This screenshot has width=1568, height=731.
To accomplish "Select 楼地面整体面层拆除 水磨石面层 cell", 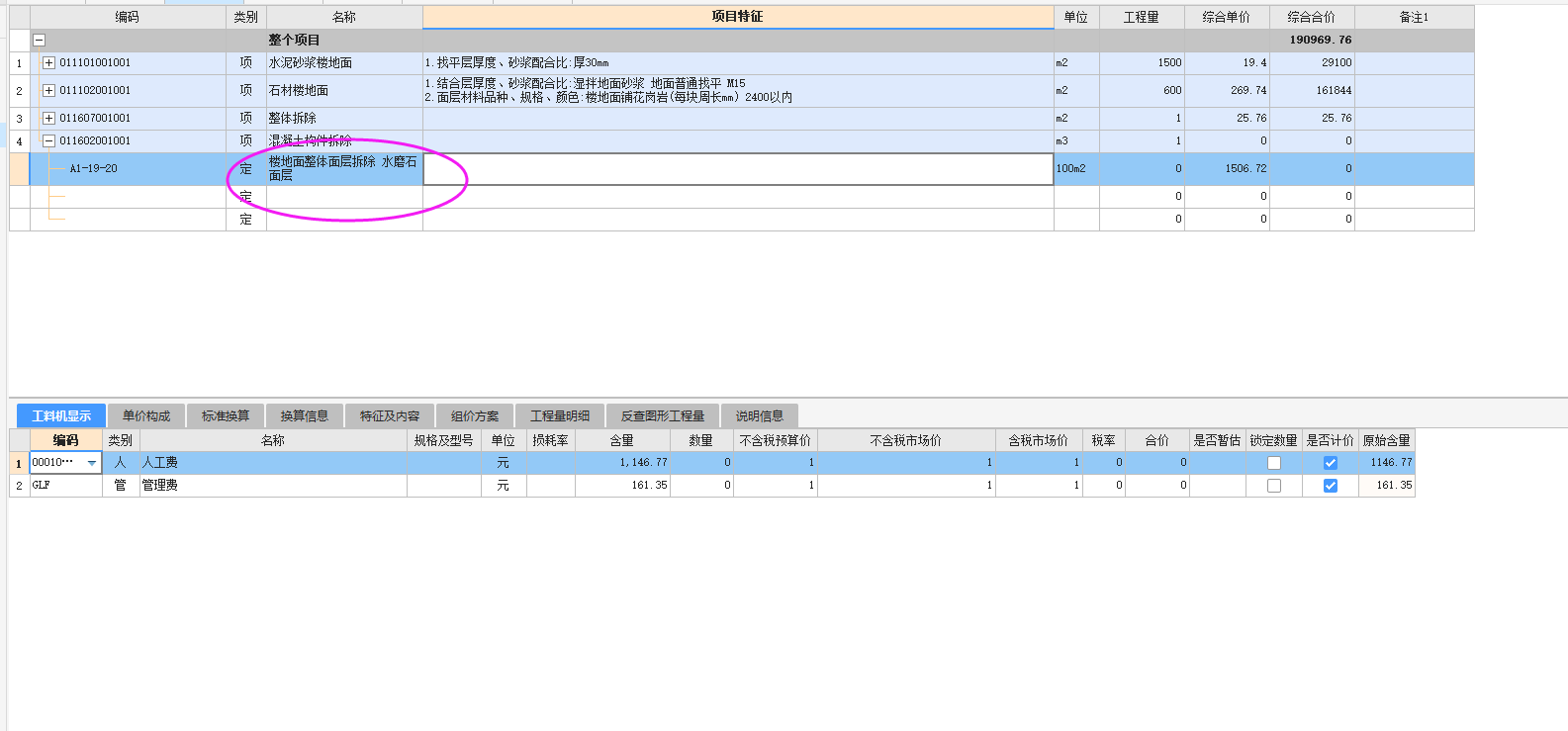I will click(344, 169).
